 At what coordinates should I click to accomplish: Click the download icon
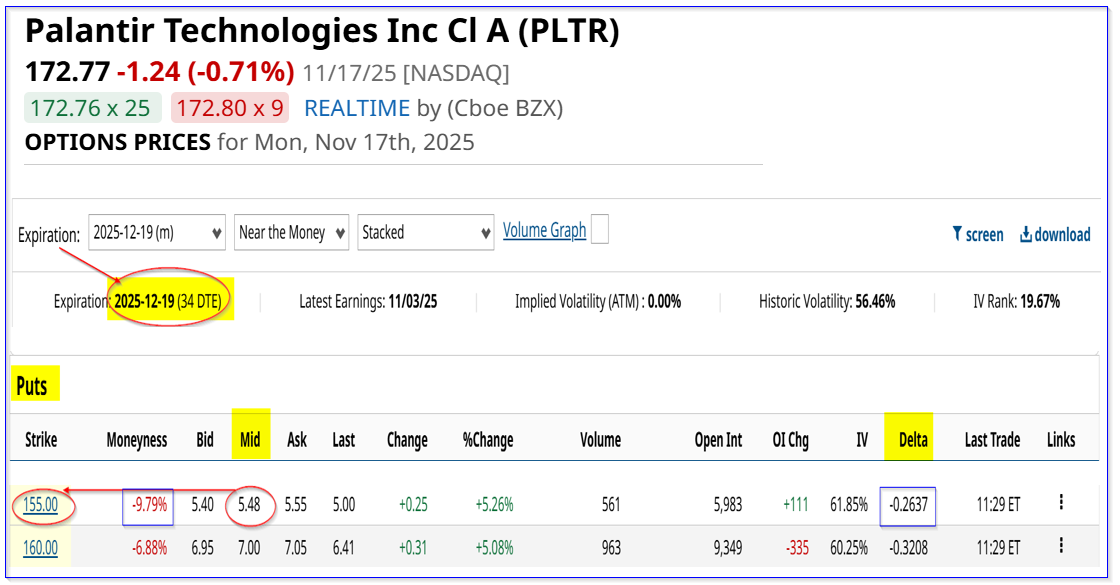pos(1026,235)
